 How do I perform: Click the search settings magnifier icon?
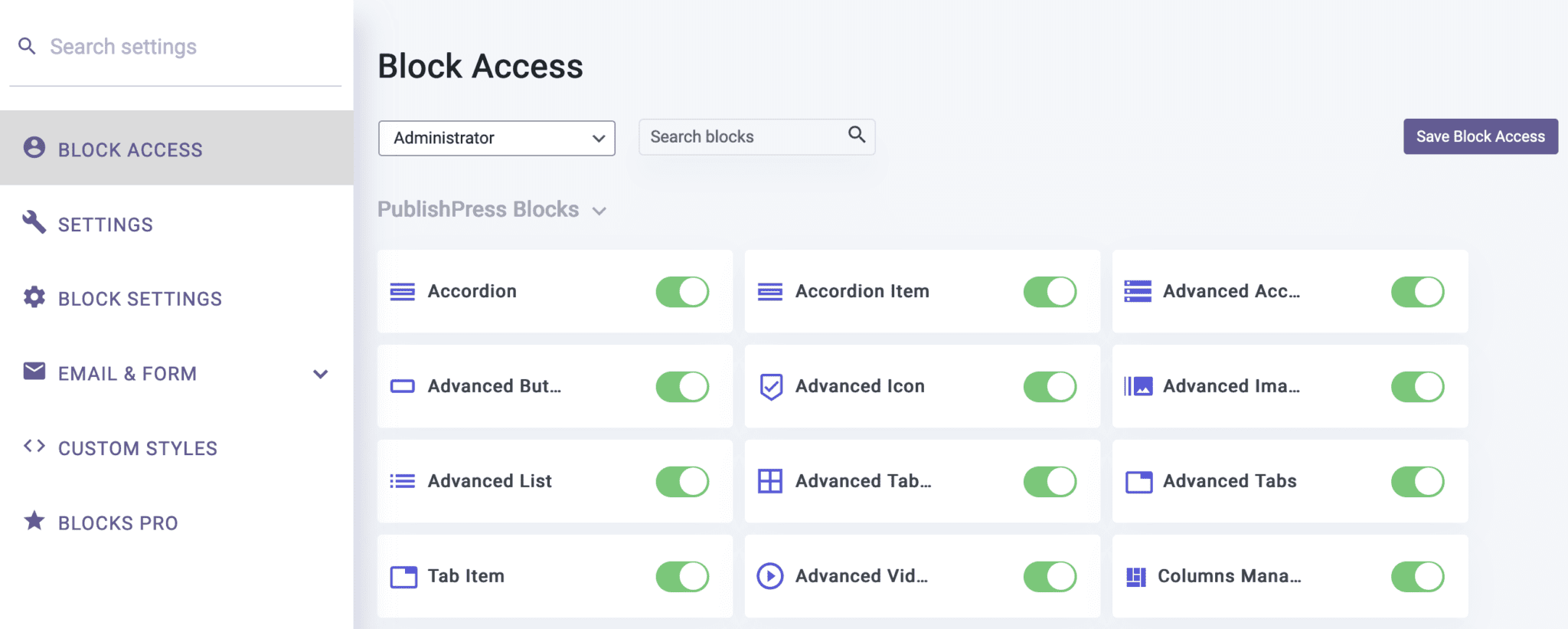coord(27,46)
